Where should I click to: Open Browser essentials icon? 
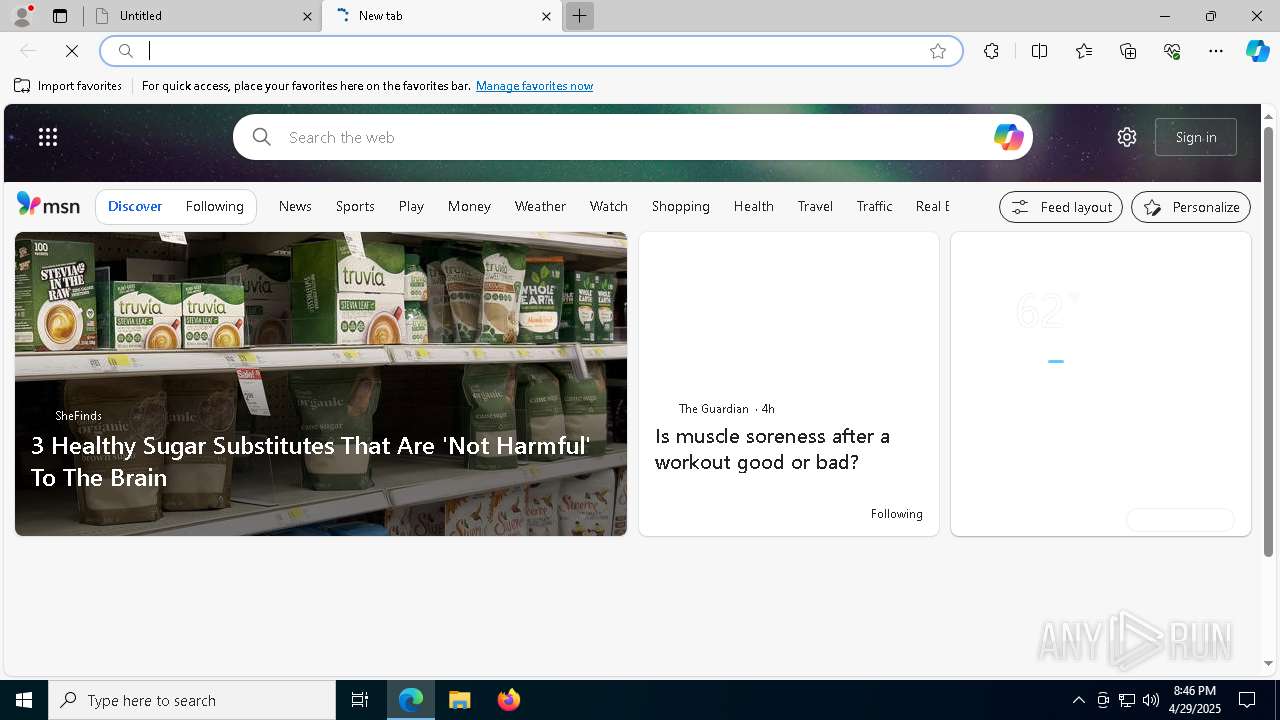click(x=1172, y=51)
